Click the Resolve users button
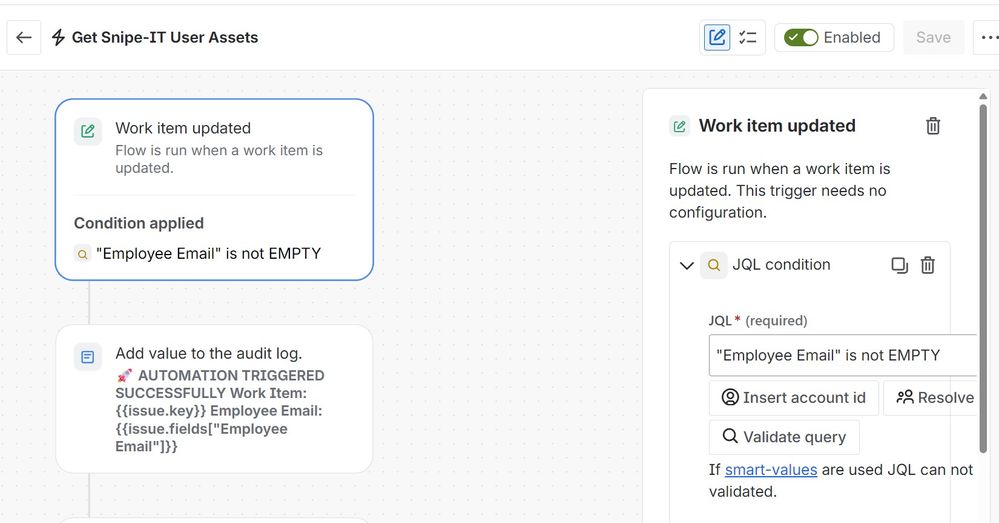 930,398
